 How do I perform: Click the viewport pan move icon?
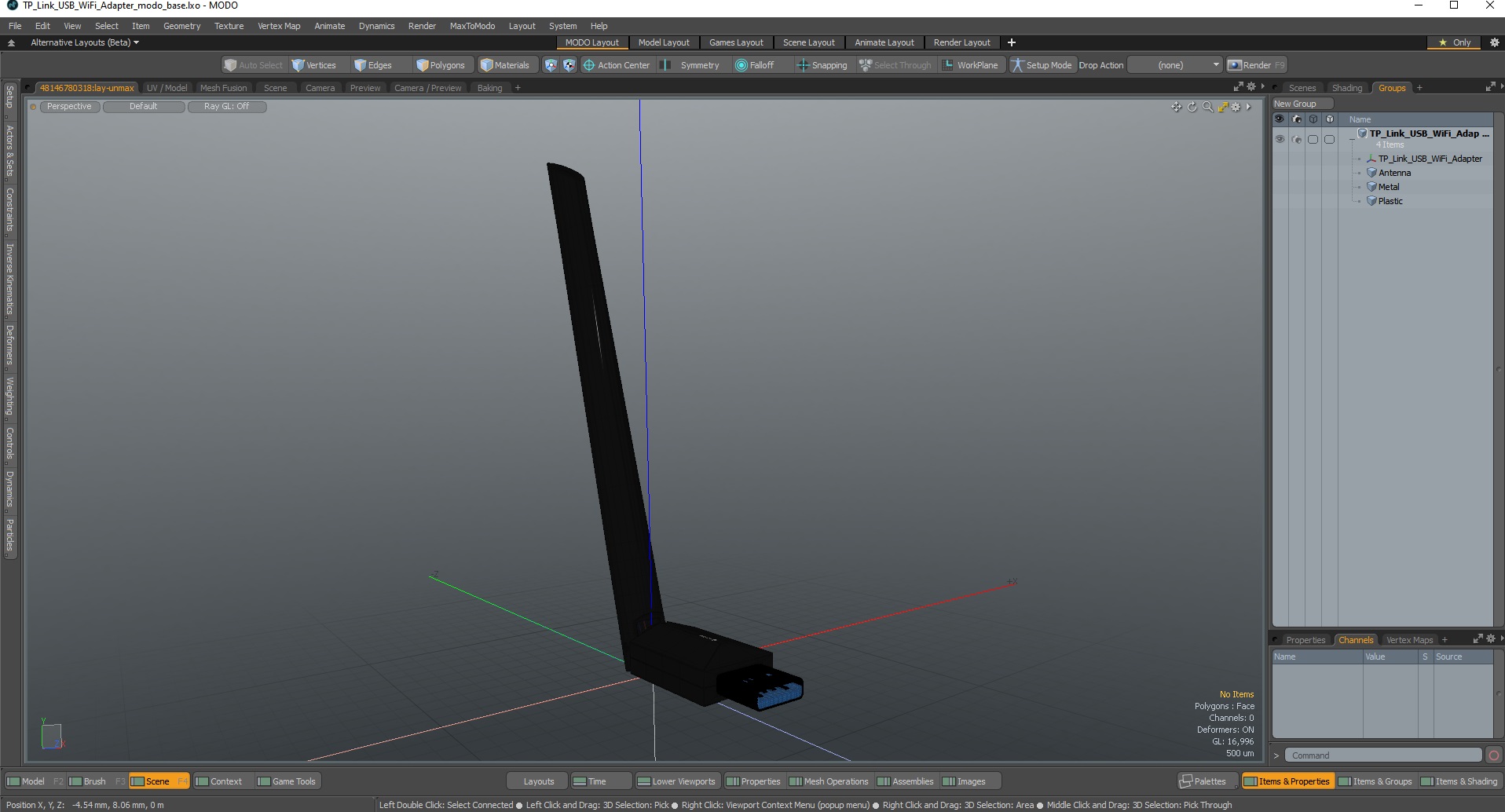[x=1176, y=107]
